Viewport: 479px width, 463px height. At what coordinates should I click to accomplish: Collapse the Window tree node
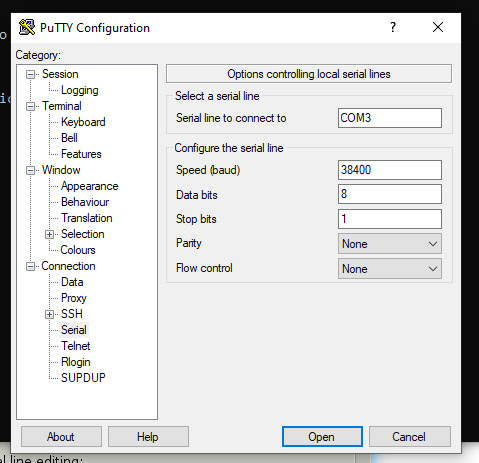click(x=30, y=170)
